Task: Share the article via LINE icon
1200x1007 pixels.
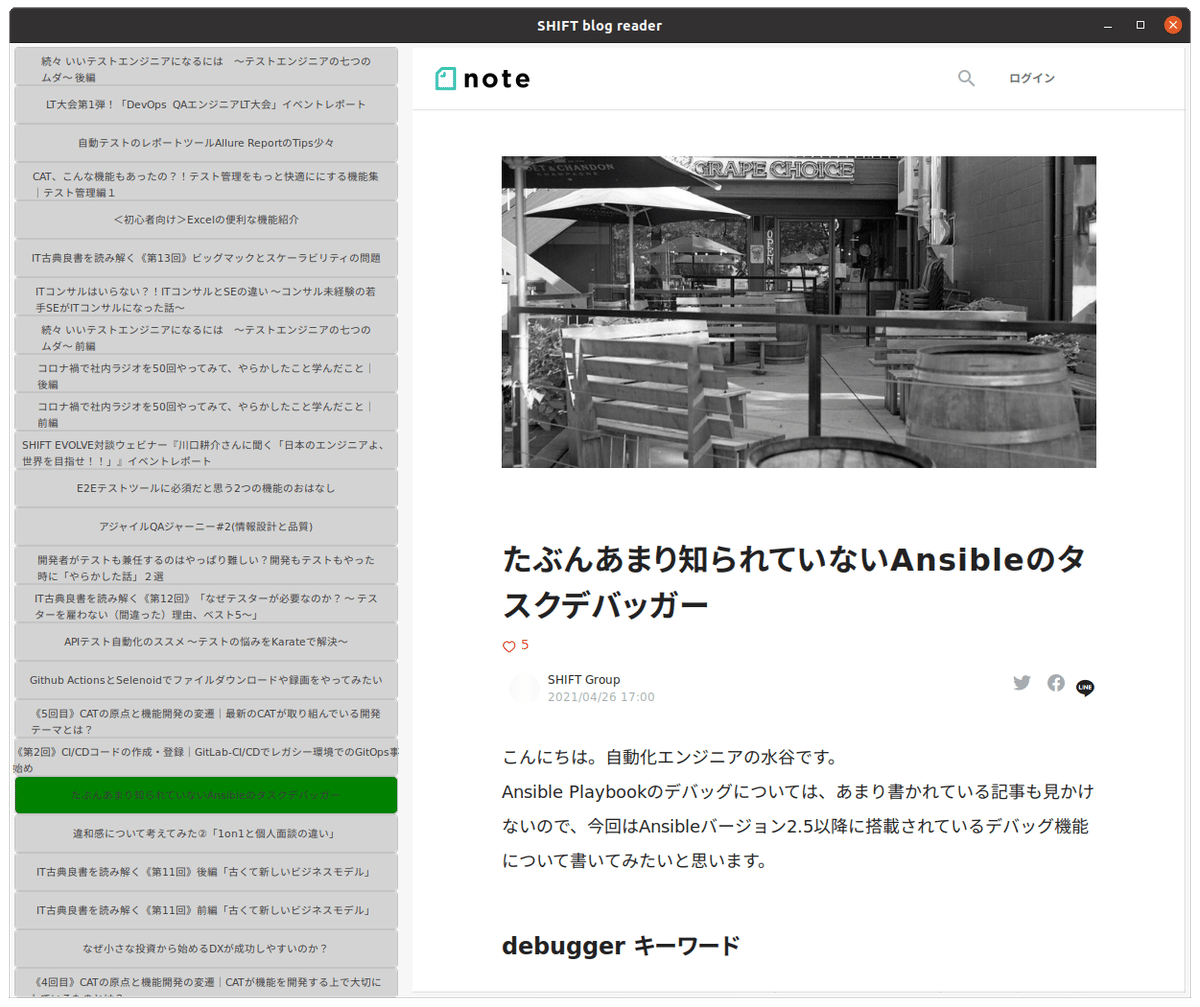Action: pos(1085,688)
